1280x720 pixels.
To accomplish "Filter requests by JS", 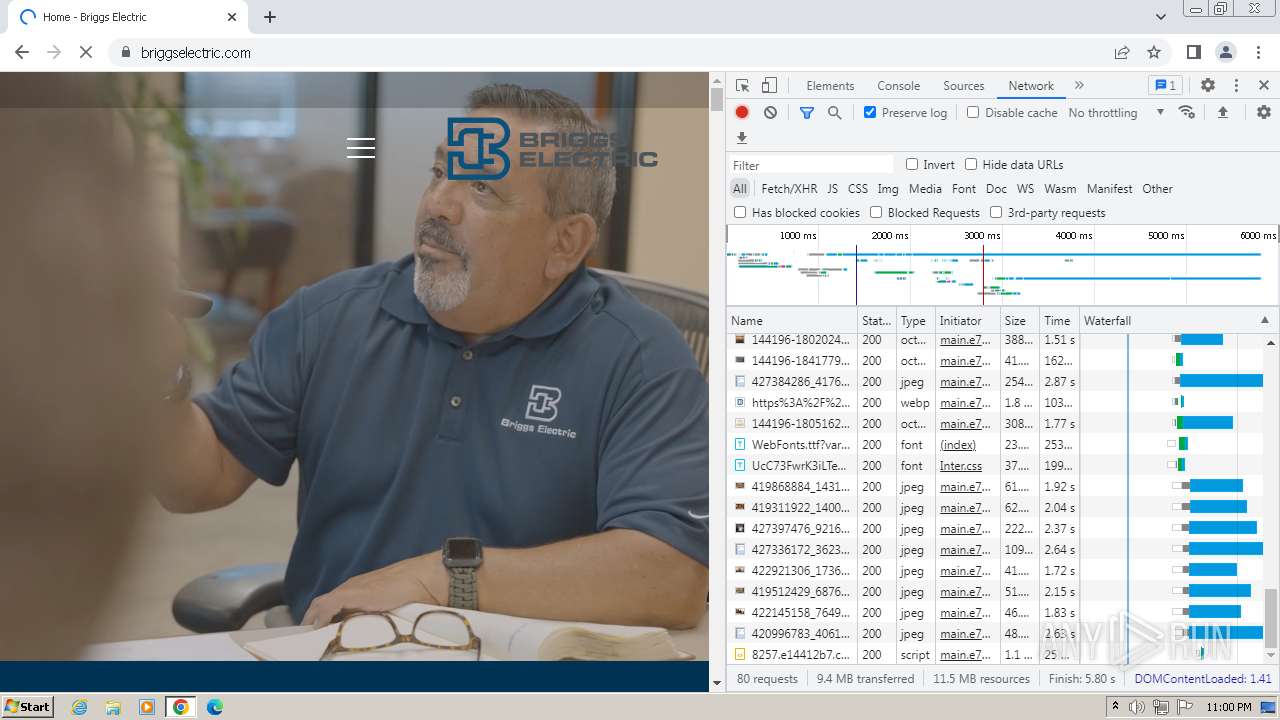I will click(833, 189).
